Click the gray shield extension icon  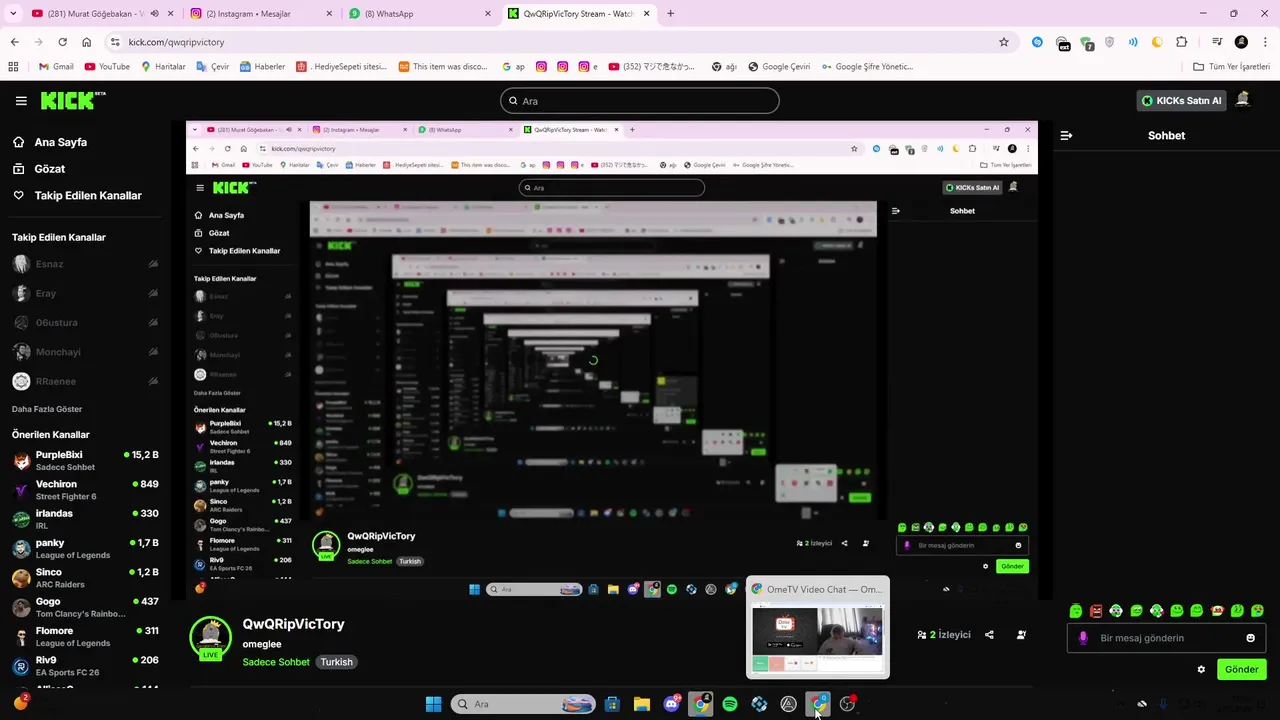pyautogui.click(x=1109, y=42)
